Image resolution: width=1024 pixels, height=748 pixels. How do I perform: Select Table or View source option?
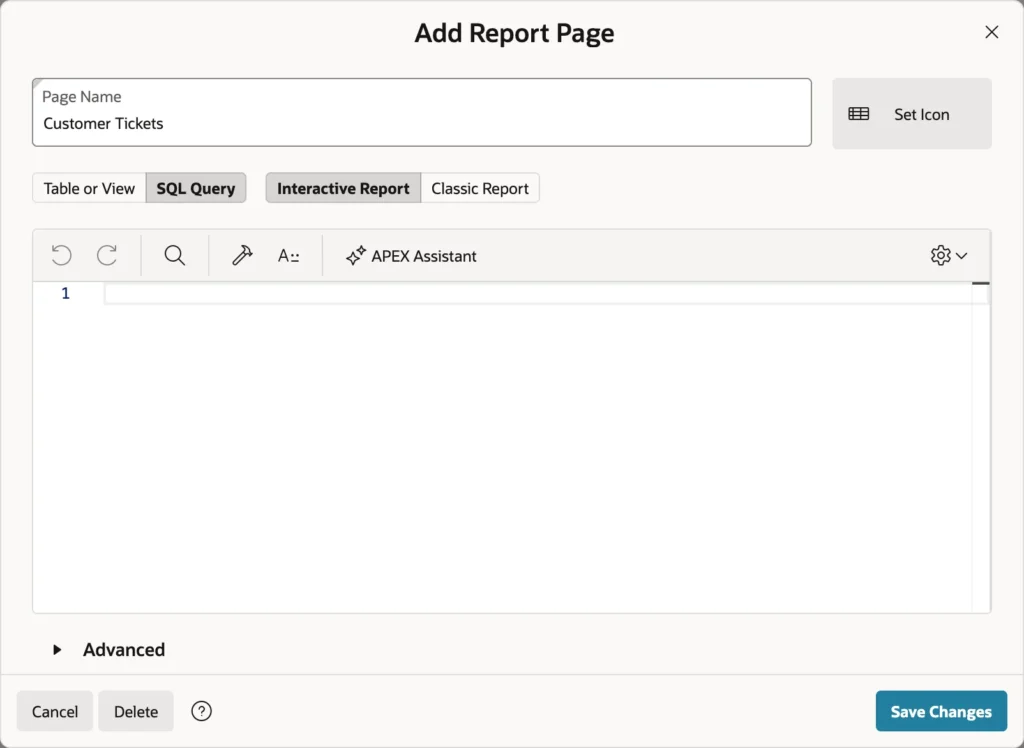(89, 188)
